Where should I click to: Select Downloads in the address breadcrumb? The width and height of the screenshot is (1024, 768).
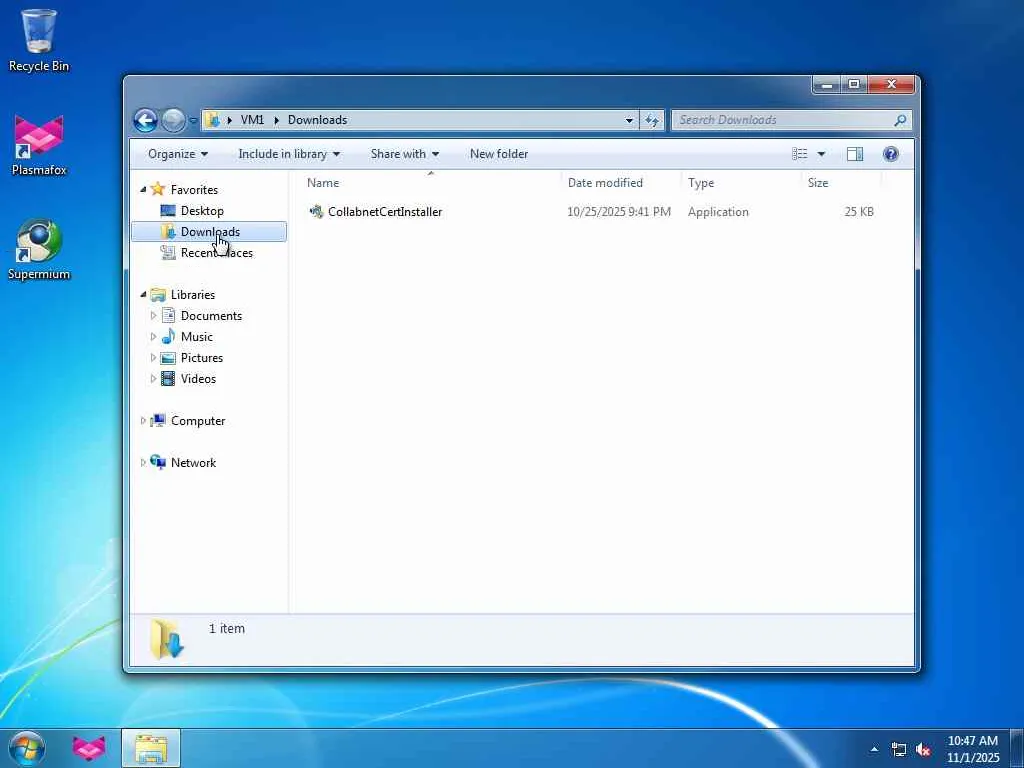[x=317, y=120]
